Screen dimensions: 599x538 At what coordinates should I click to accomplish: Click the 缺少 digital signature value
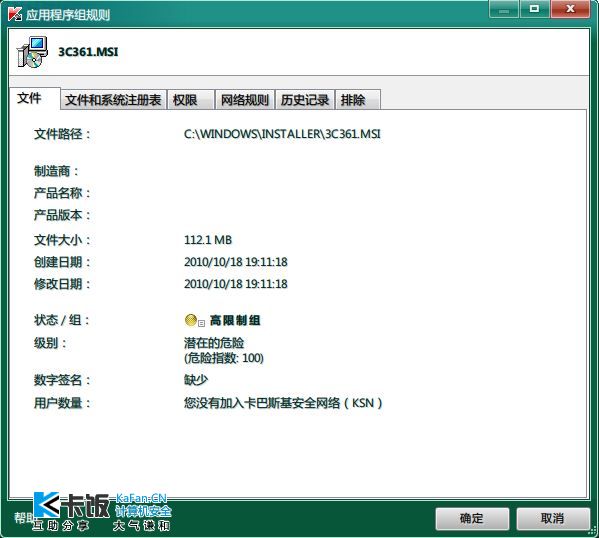[x=196, y=380]
